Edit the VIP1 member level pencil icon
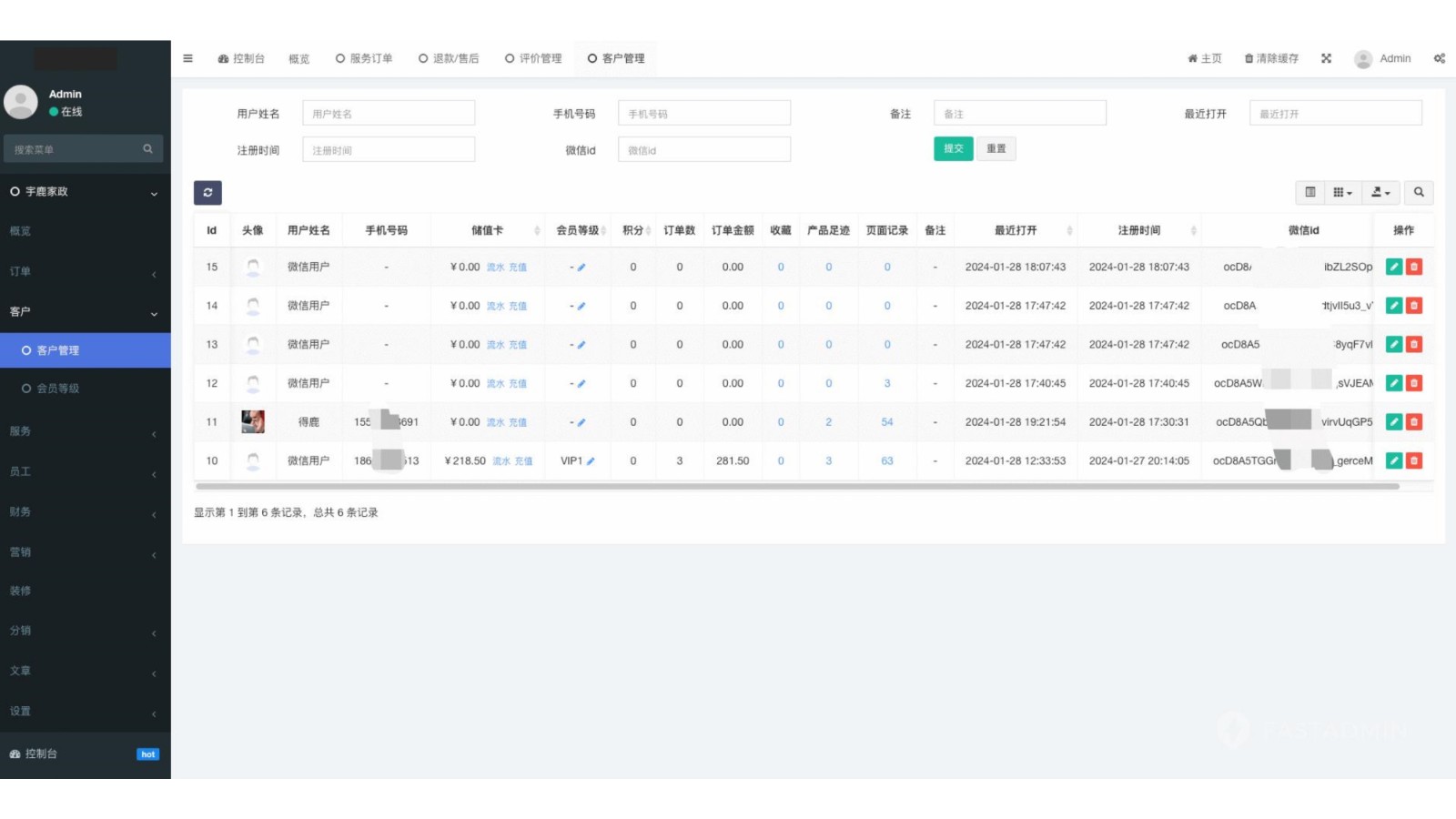Viewport: 1456px width, 819px height. (591, 461)
